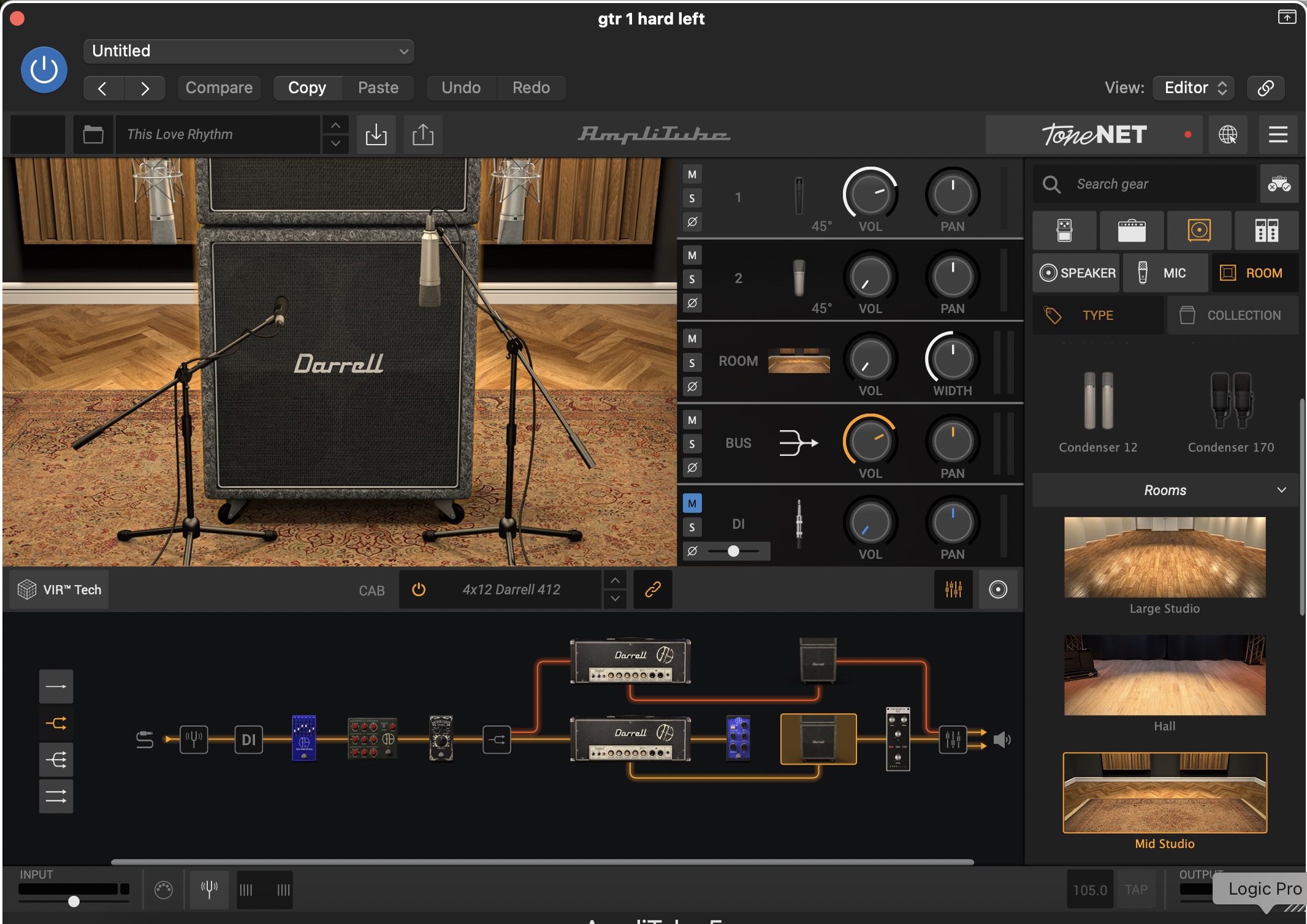
Task: Open the Untitled preset dropdown
Action: click(x=248, y=51)
